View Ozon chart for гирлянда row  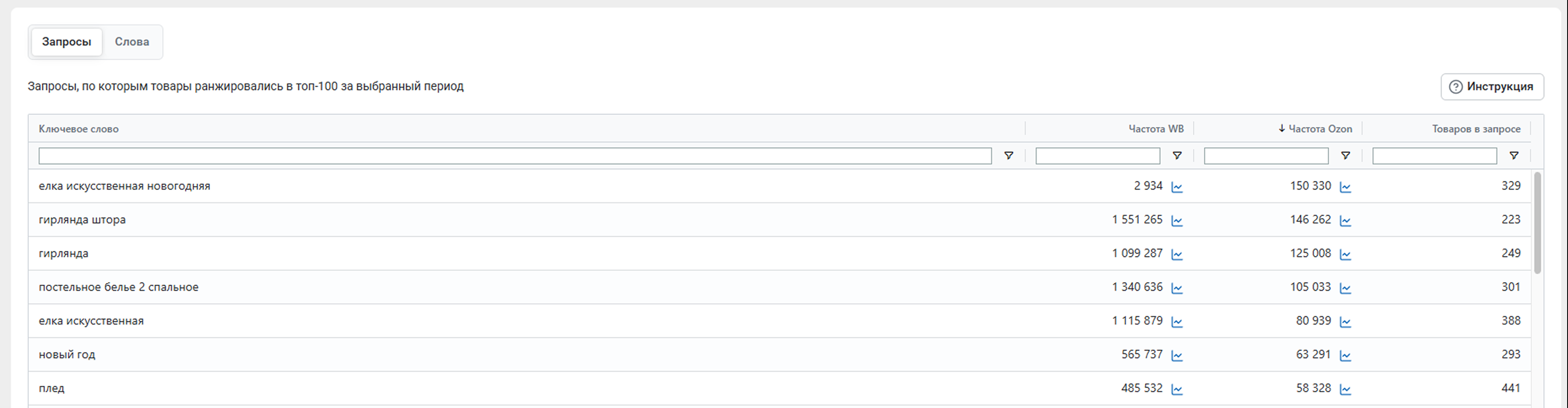(1345, 255)
